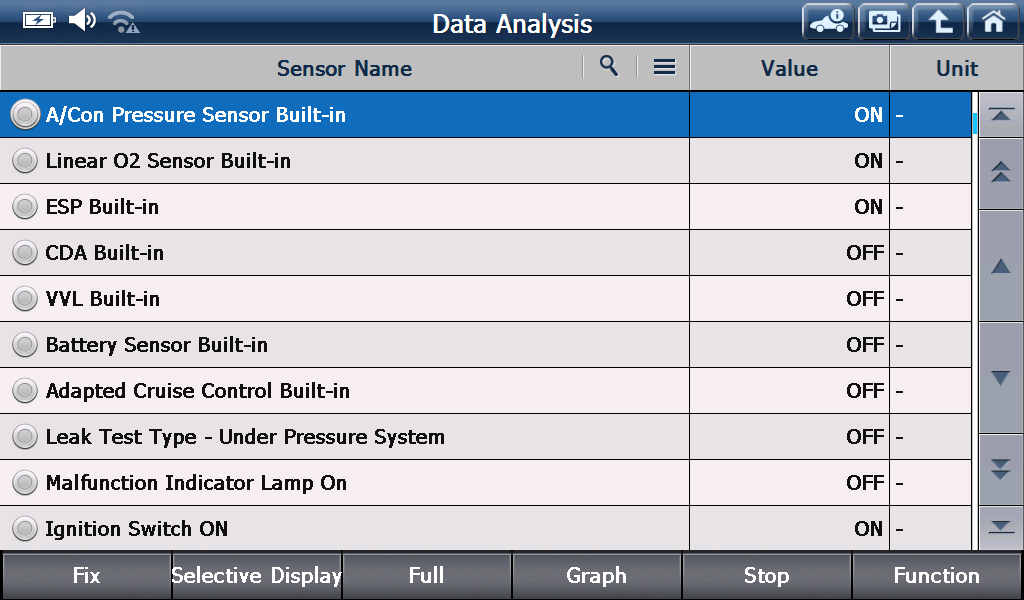Page down with the double-down arrow
The height and width of the screenshot is (600, 1024).
(1000, 469)
